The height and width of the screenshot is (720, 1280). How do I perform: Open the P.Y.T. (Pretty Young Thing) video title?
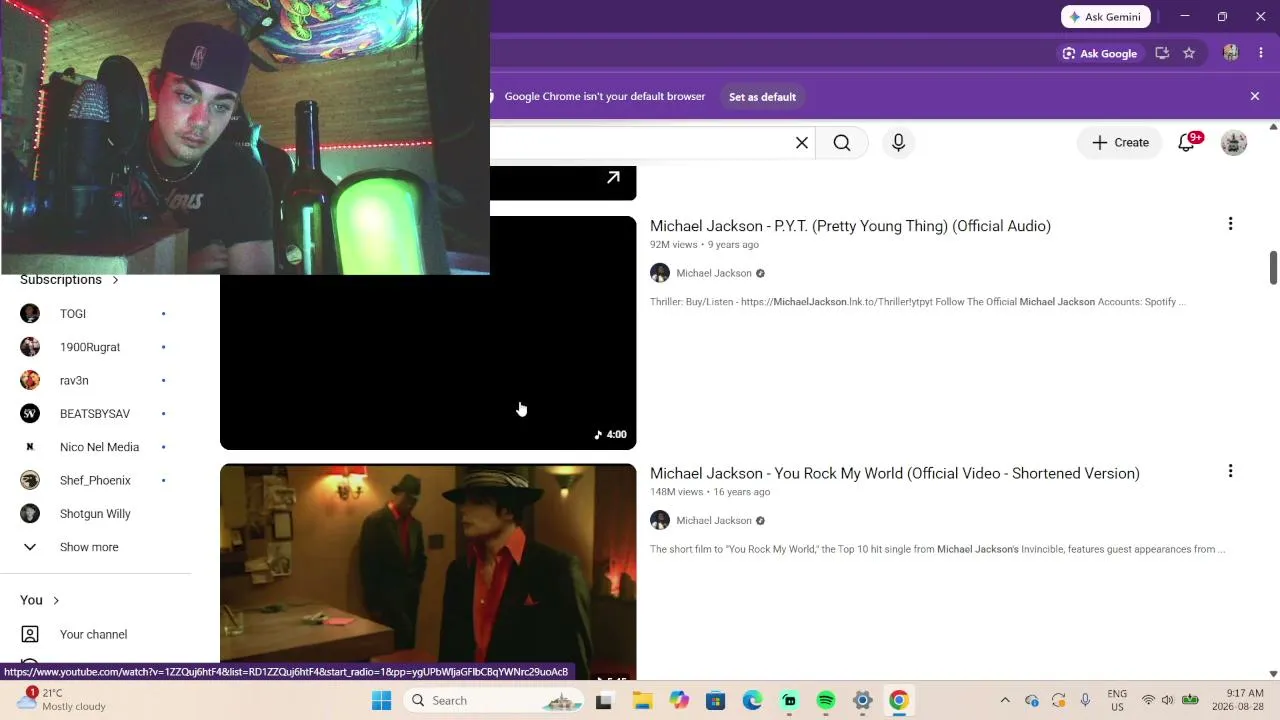point(850,226)
